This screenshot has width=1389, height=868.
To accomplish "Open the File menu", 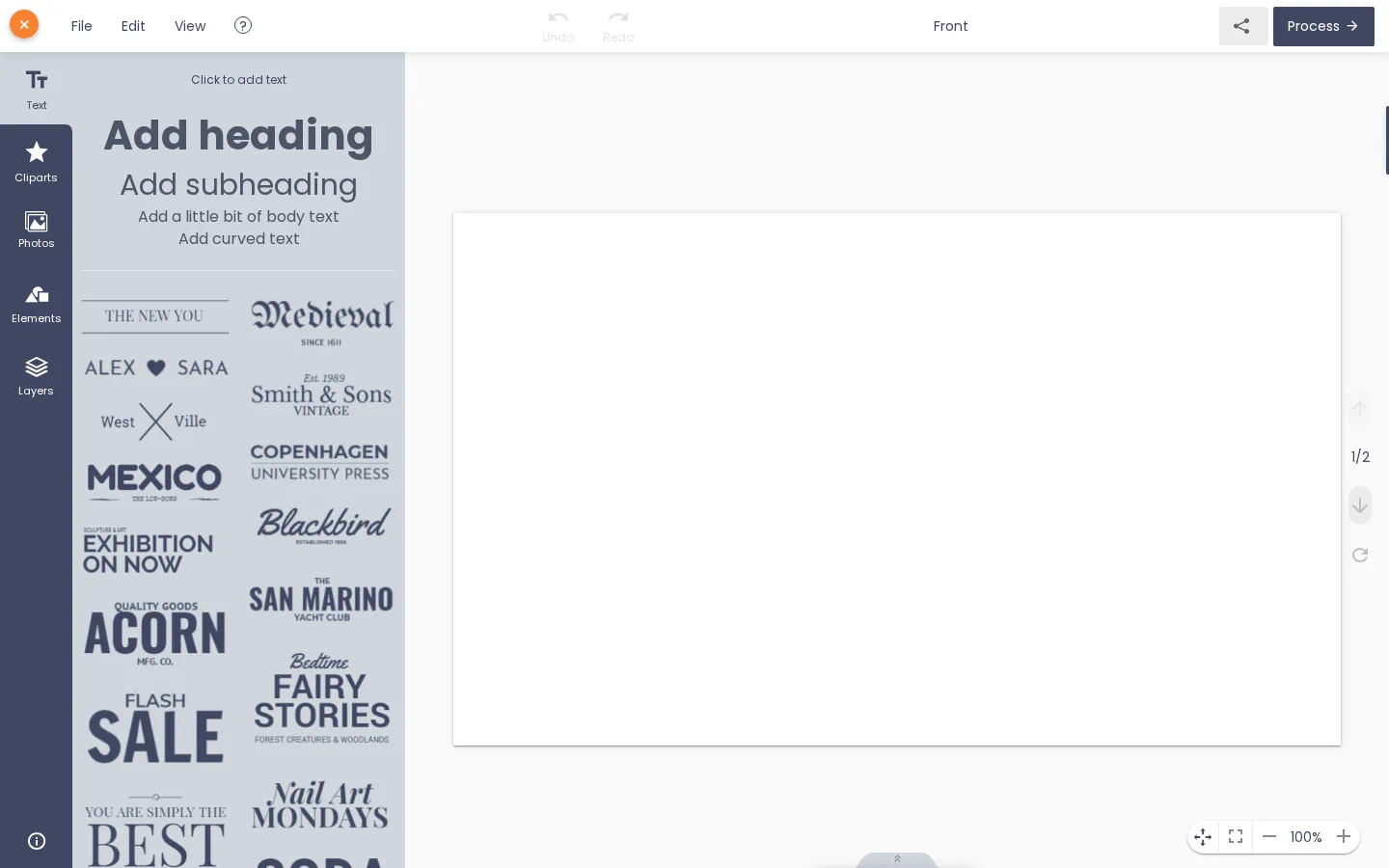I will point(82,26).
